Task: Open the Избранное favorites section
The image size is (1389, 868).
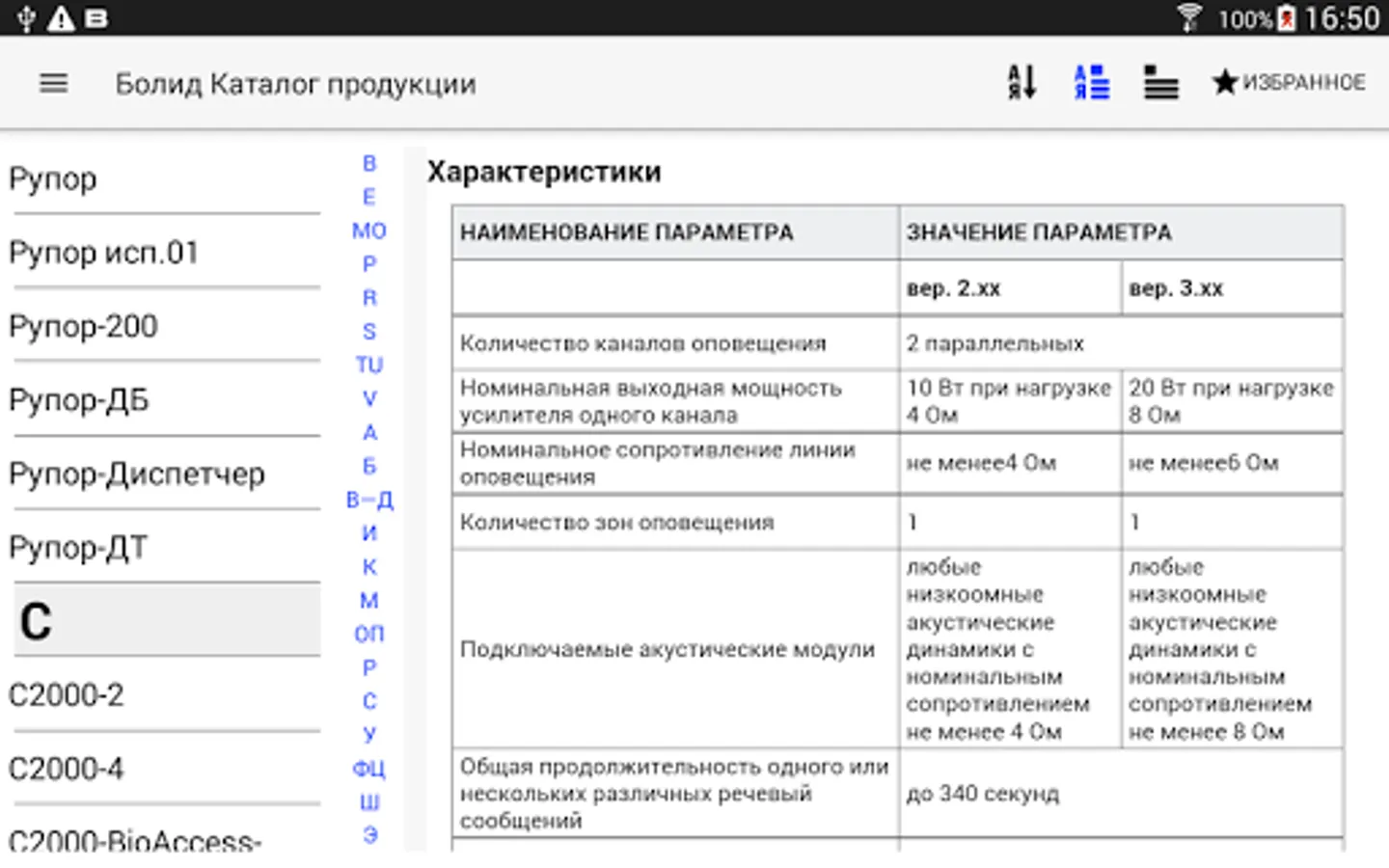Action: (x=1289, y=83)
